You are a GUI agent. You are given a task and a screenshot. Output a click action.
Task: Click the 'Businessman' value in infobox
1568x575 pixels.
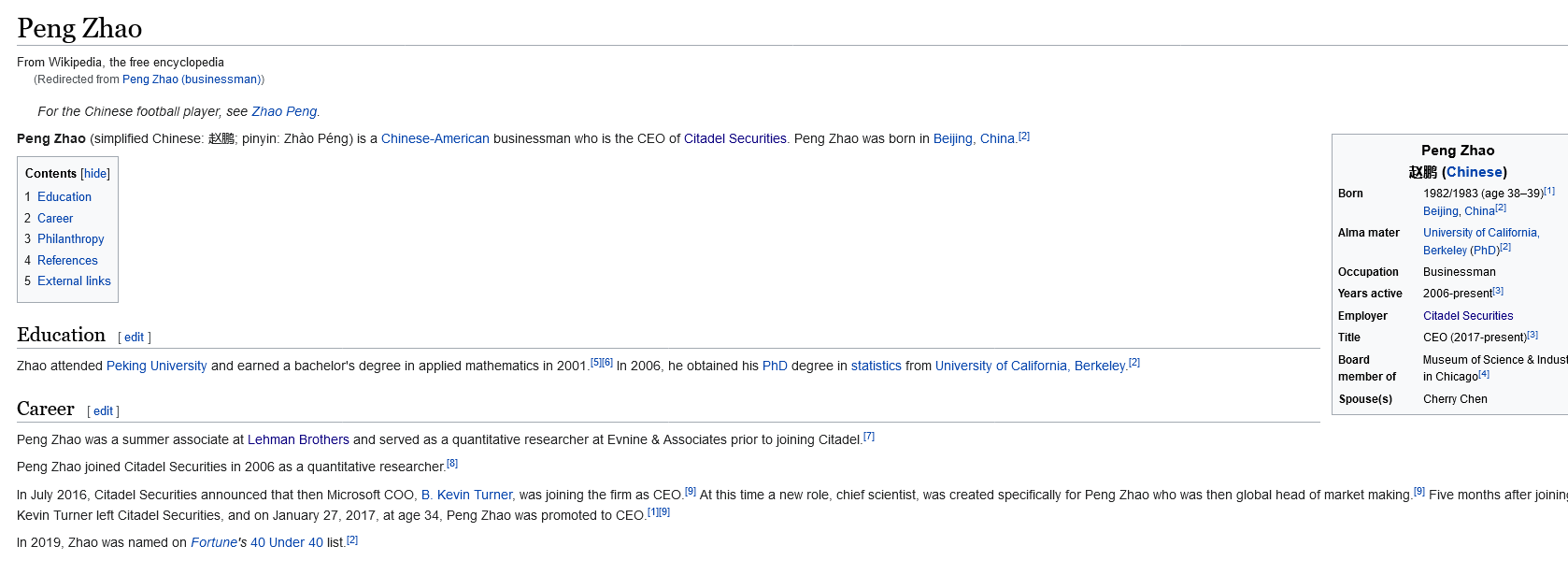click(1460, 272)
